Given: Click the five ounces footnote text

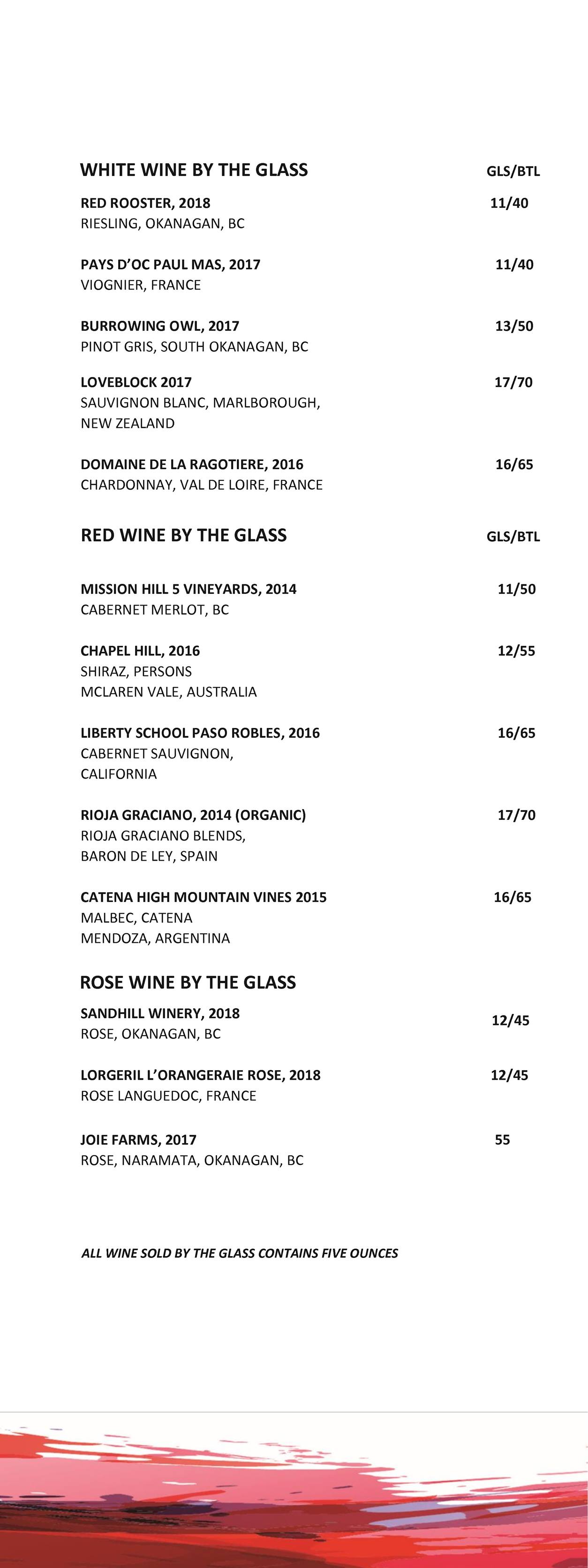Looking at the screenshot, I should pyautogui.click(x=239, y=1253).
